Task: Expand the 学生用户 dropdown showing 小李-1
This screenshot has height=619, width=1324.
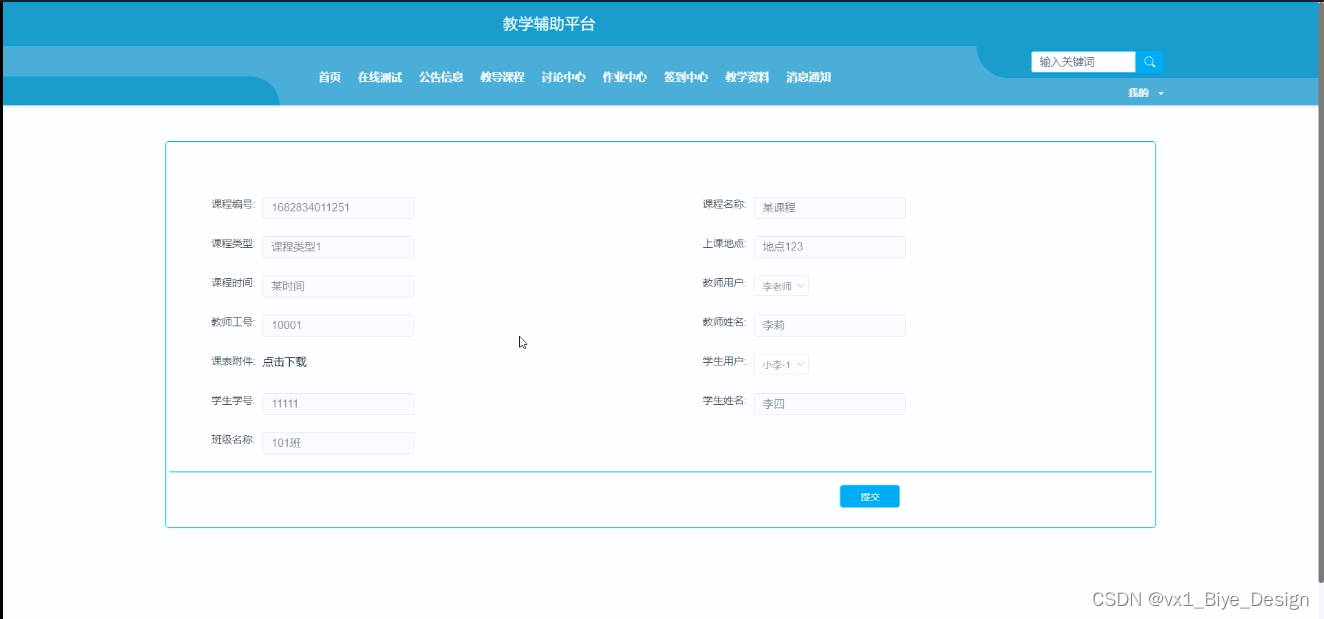Action: 781,365
